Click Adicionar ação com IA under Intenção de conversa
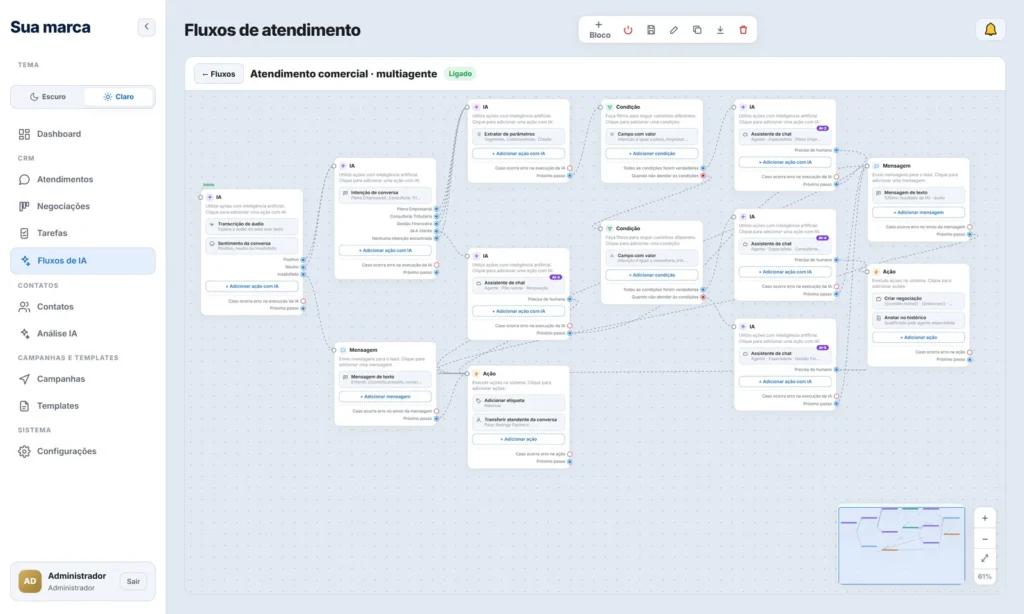The width and height of the screenshot is (1024, 614). (x=385, y=250)
